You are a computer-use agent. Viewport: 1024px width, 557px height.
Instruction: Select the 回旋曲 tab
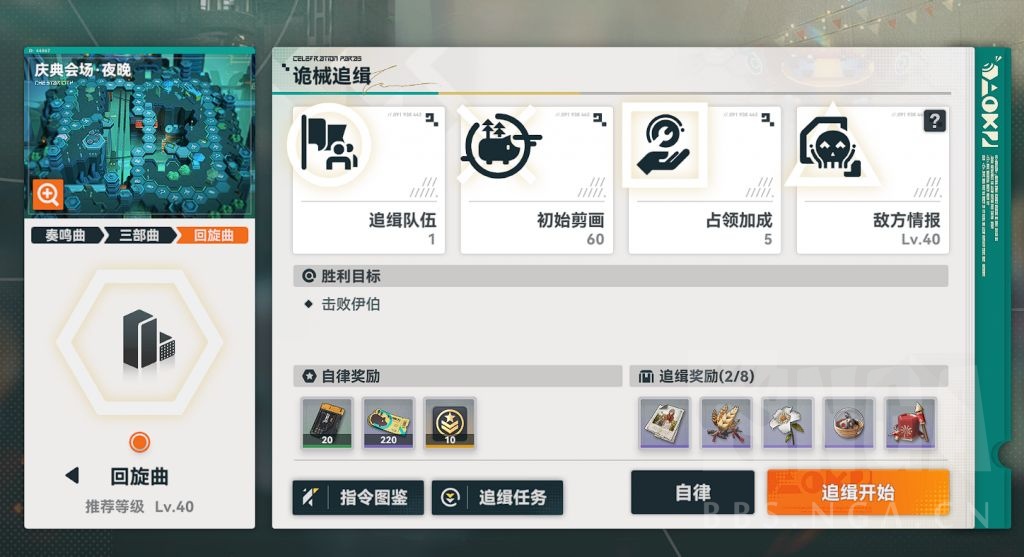[x=213, y=235]
